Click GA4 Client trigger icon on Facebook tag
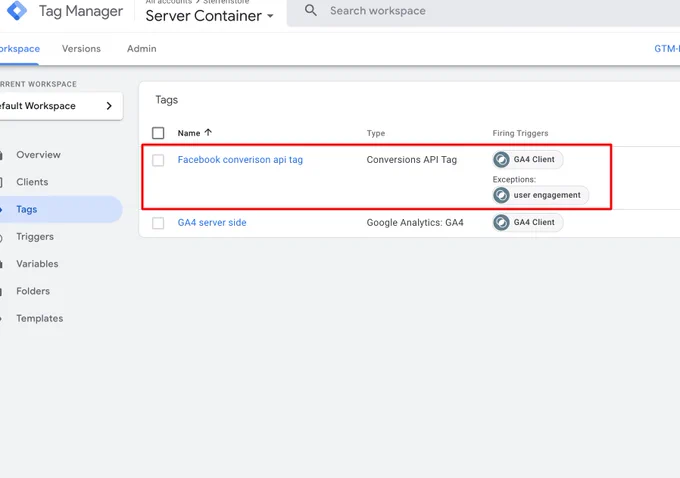 click(501, 160)
